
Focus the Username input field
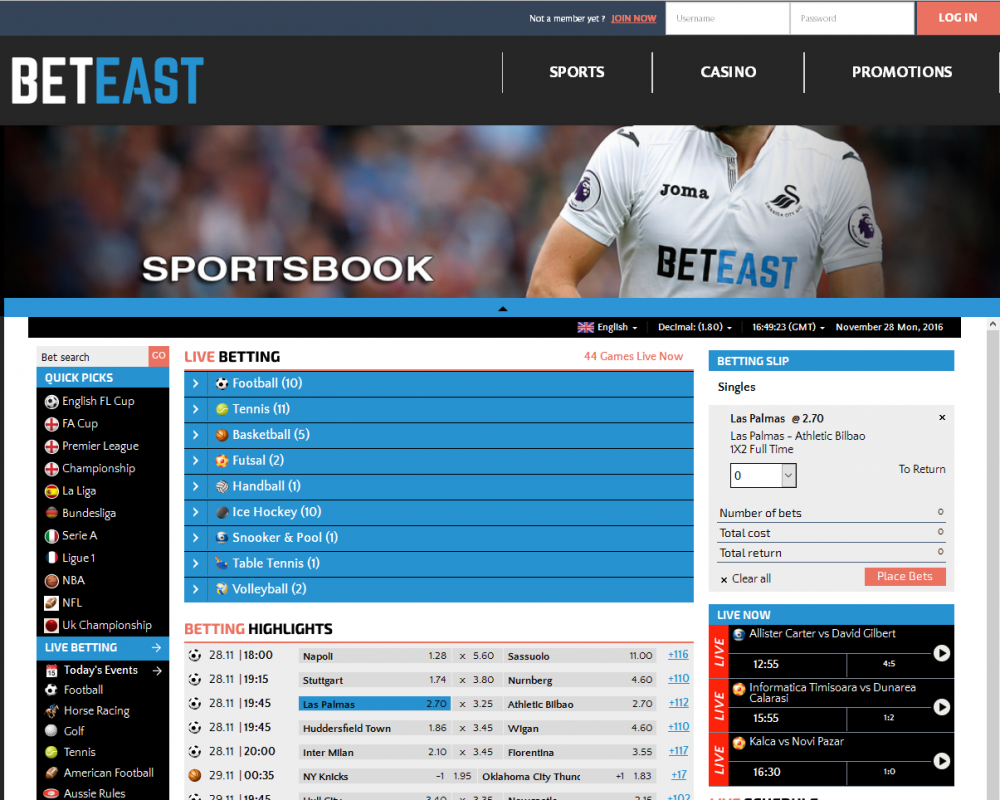728,19
